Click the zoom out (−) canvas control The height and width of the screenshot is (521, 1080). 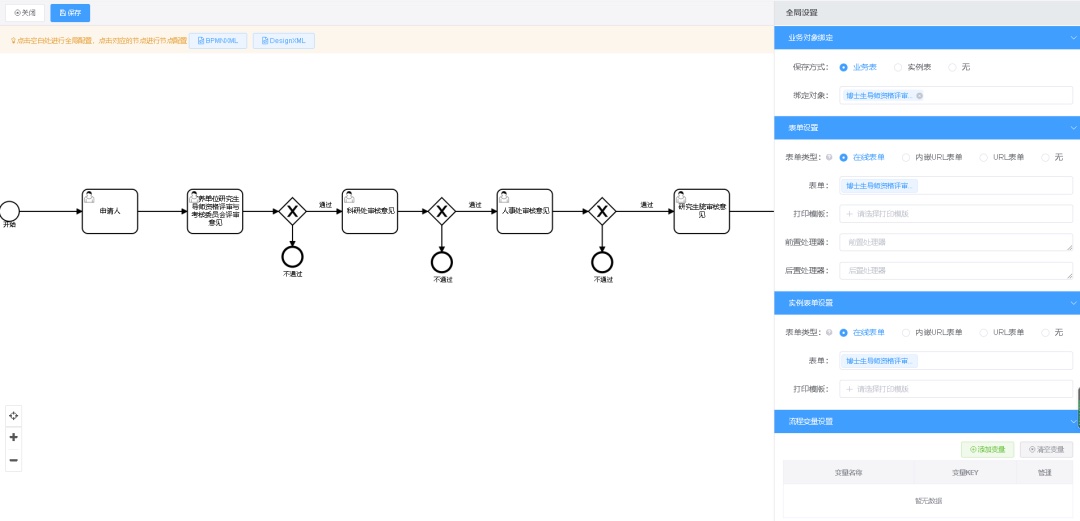pos(13,460)
